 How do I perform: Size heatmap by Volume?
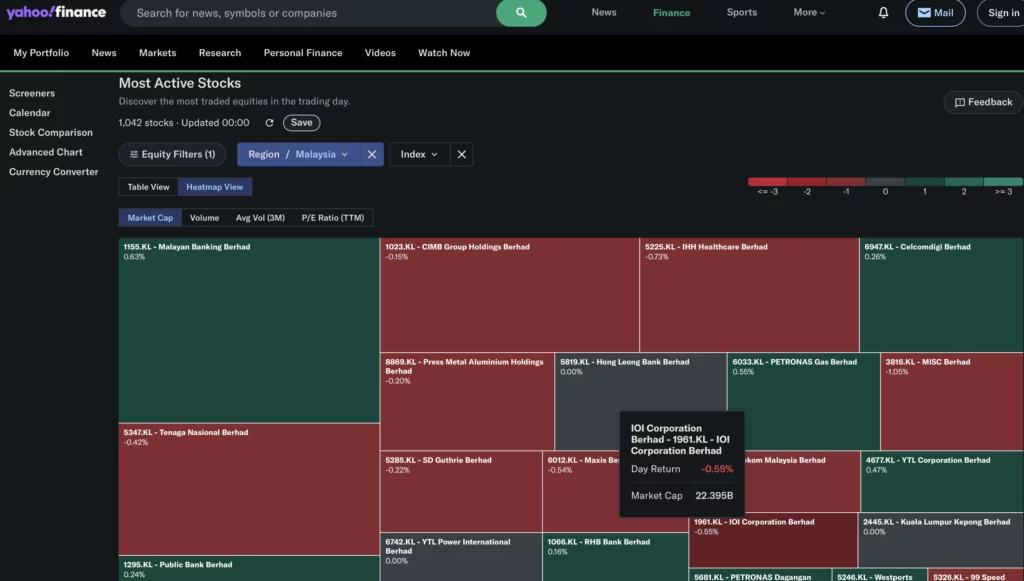tap(204, 218)
